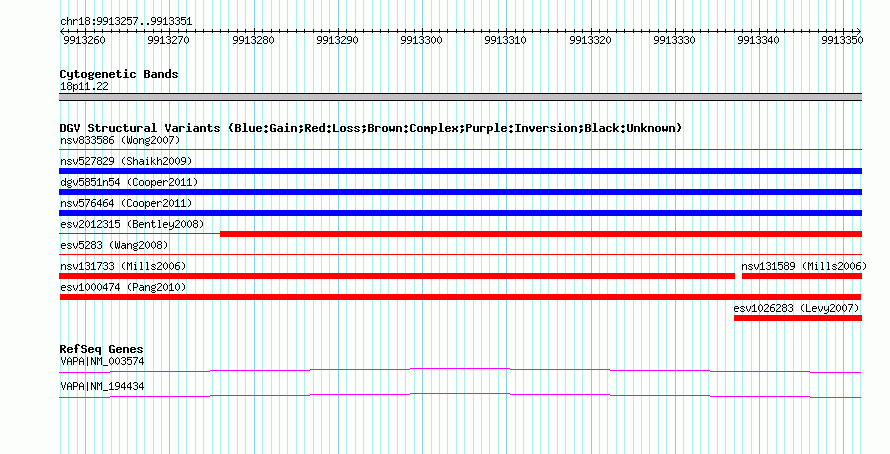Click ruler position 9913290

(337, 40)
